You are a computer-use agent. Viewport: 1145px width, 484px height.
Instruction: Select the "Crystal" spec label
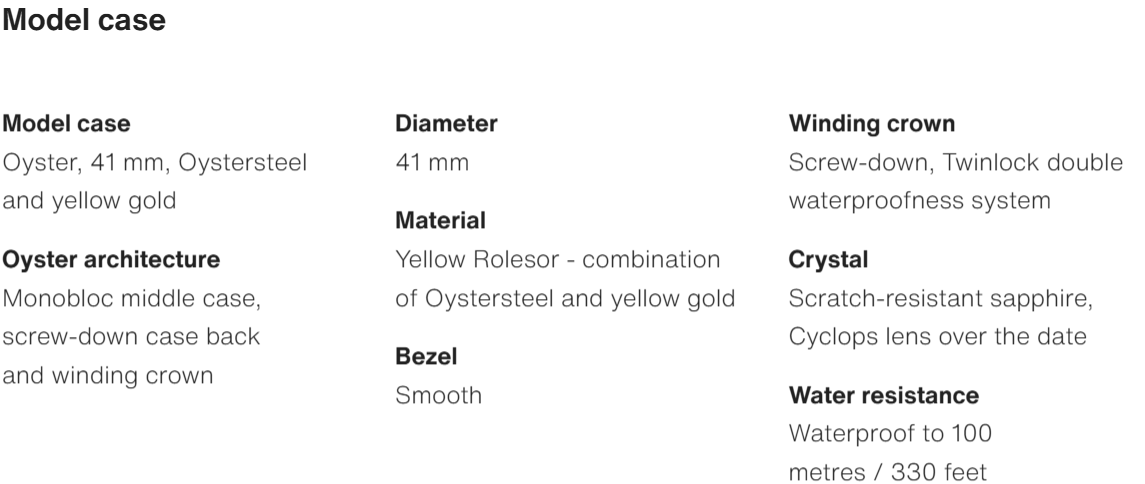[x=828, y=260]
